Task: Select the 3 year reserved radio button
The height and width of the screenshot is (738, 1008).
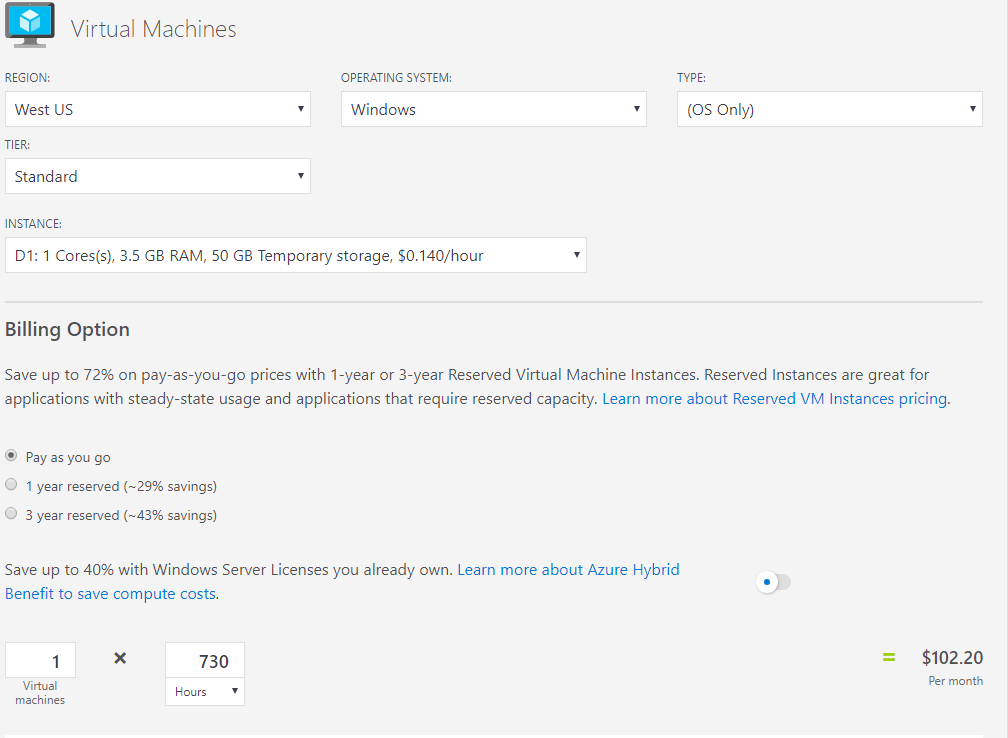Action: click(11, 513)
